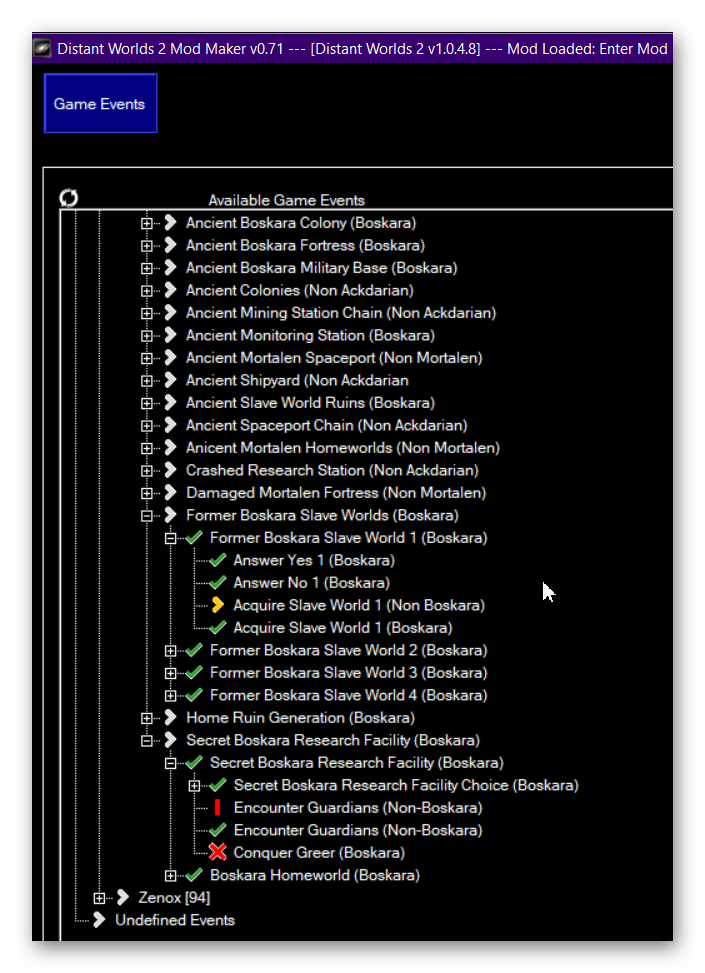Collapse Former Boskara Slave Worlds (Boskara) group
This screenshot has width=705, height=973.
point(146,516)
